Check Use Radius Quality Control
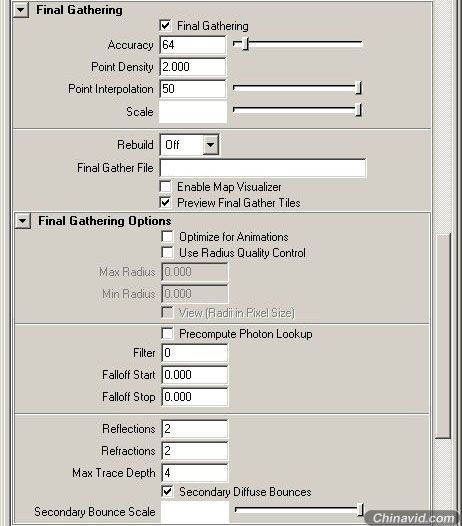Screen dimensions: 462x526 pos(167,253)
